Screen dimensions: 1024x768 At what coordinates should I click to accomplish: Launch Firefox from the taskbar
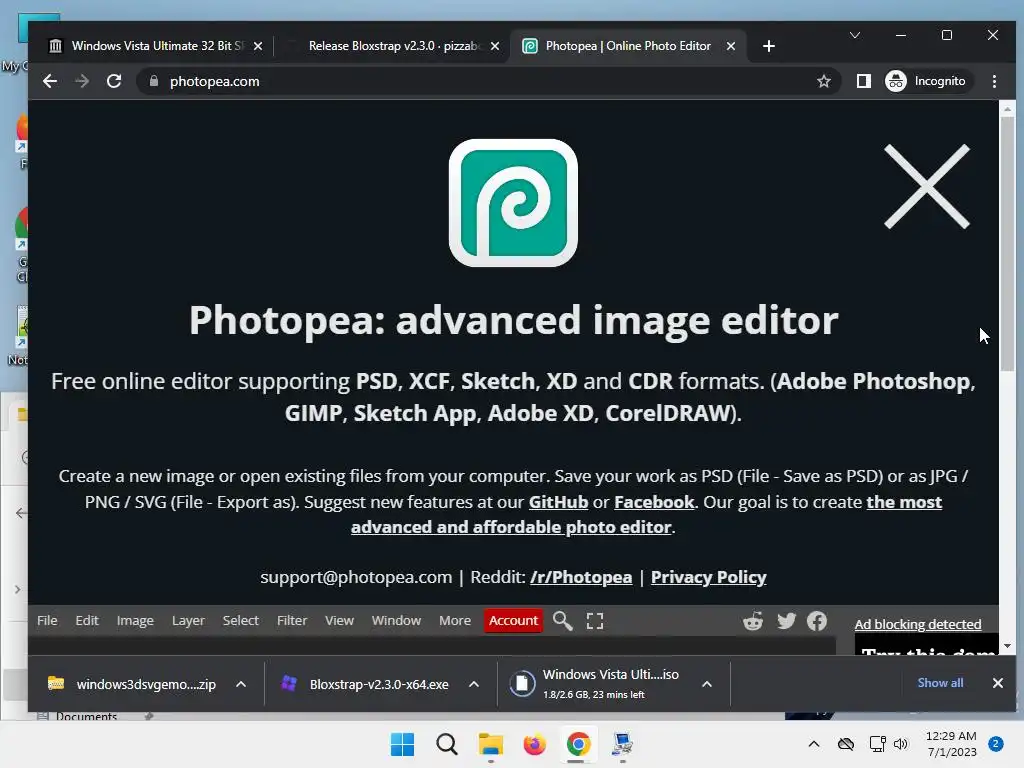coord(534,744)
